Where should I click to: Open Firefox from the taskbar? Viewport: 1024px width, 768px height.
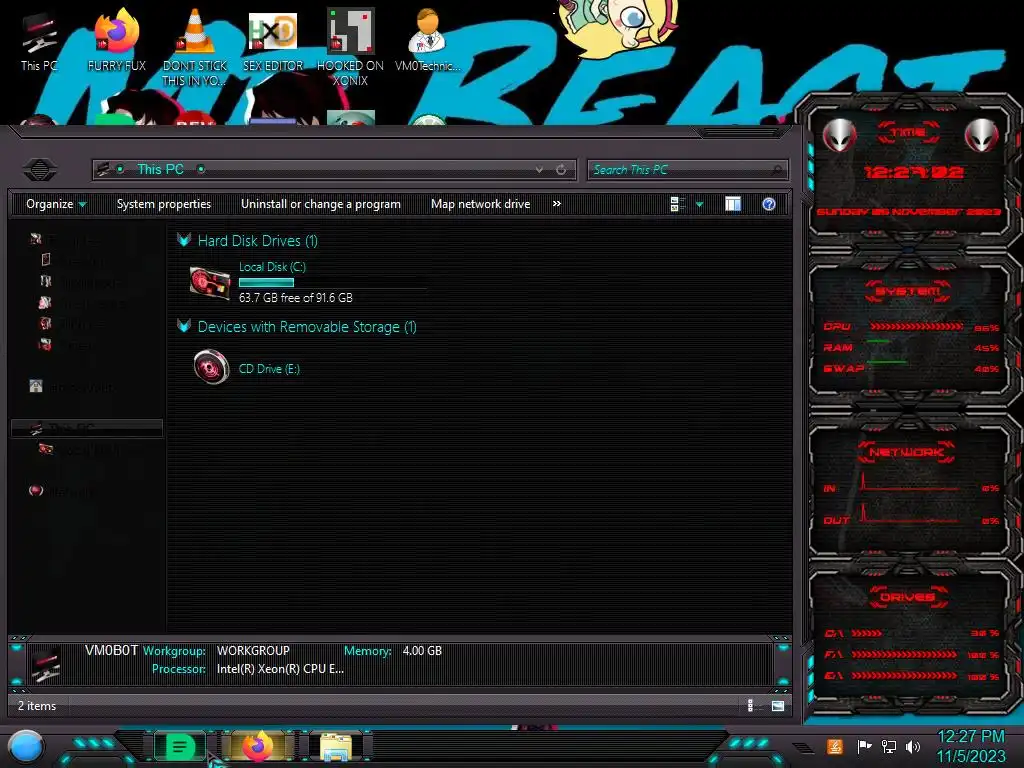click(258, 746)
